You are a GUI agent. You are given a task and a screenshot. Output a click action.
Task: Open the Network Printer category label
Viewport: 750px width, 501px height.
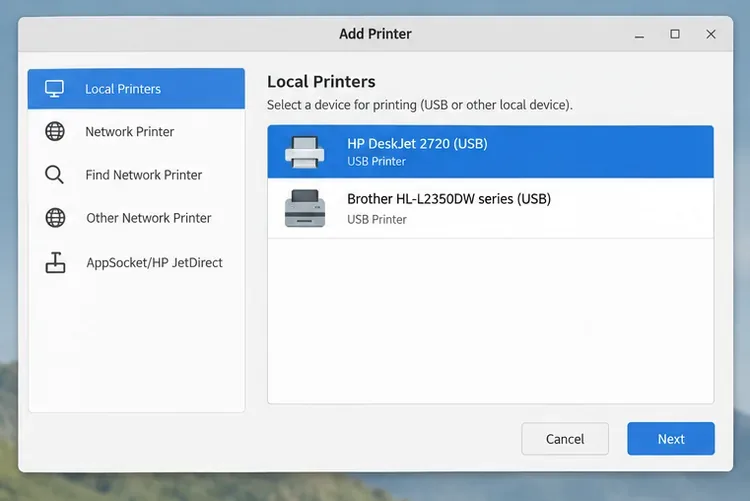pos(130,132)
